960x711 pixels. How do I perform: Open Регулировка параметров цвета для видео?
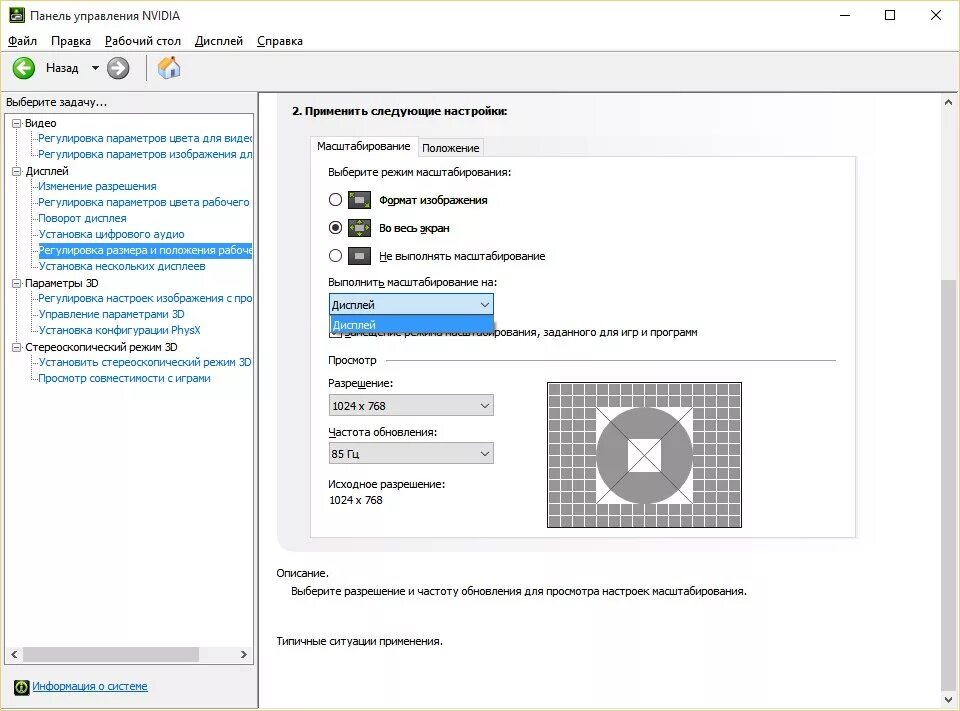pos(144,138)
